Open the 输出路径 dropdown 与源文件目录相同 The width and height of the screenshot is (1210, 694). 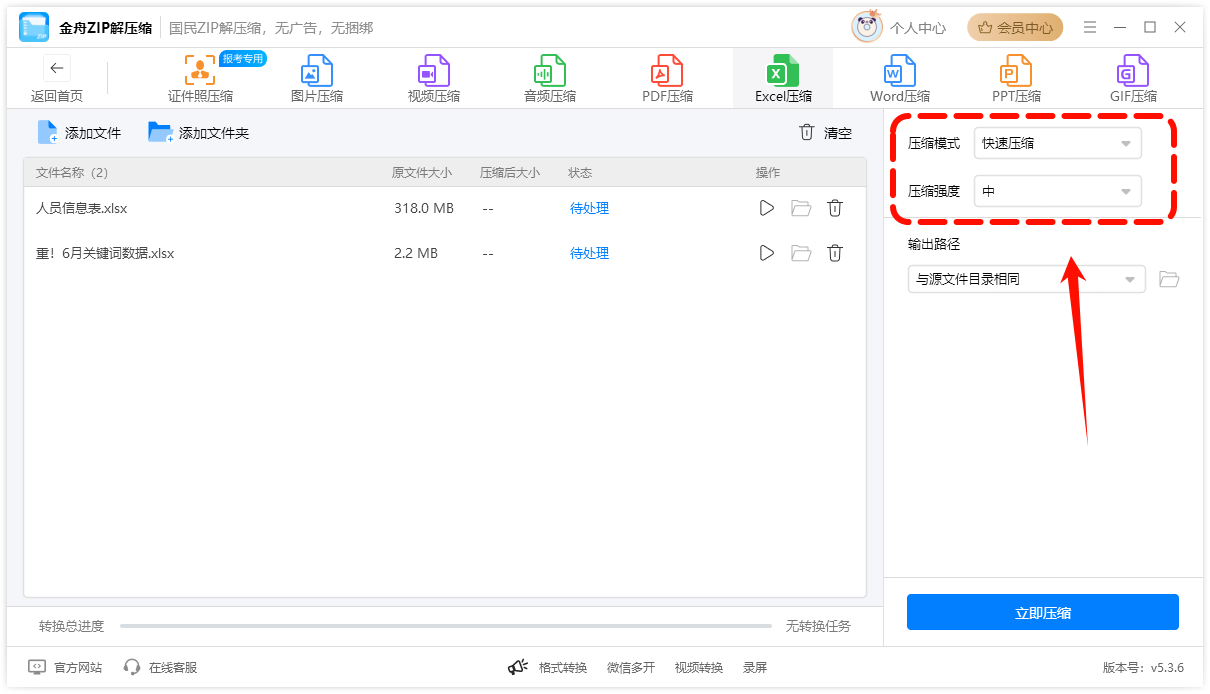coord(1027,279)
